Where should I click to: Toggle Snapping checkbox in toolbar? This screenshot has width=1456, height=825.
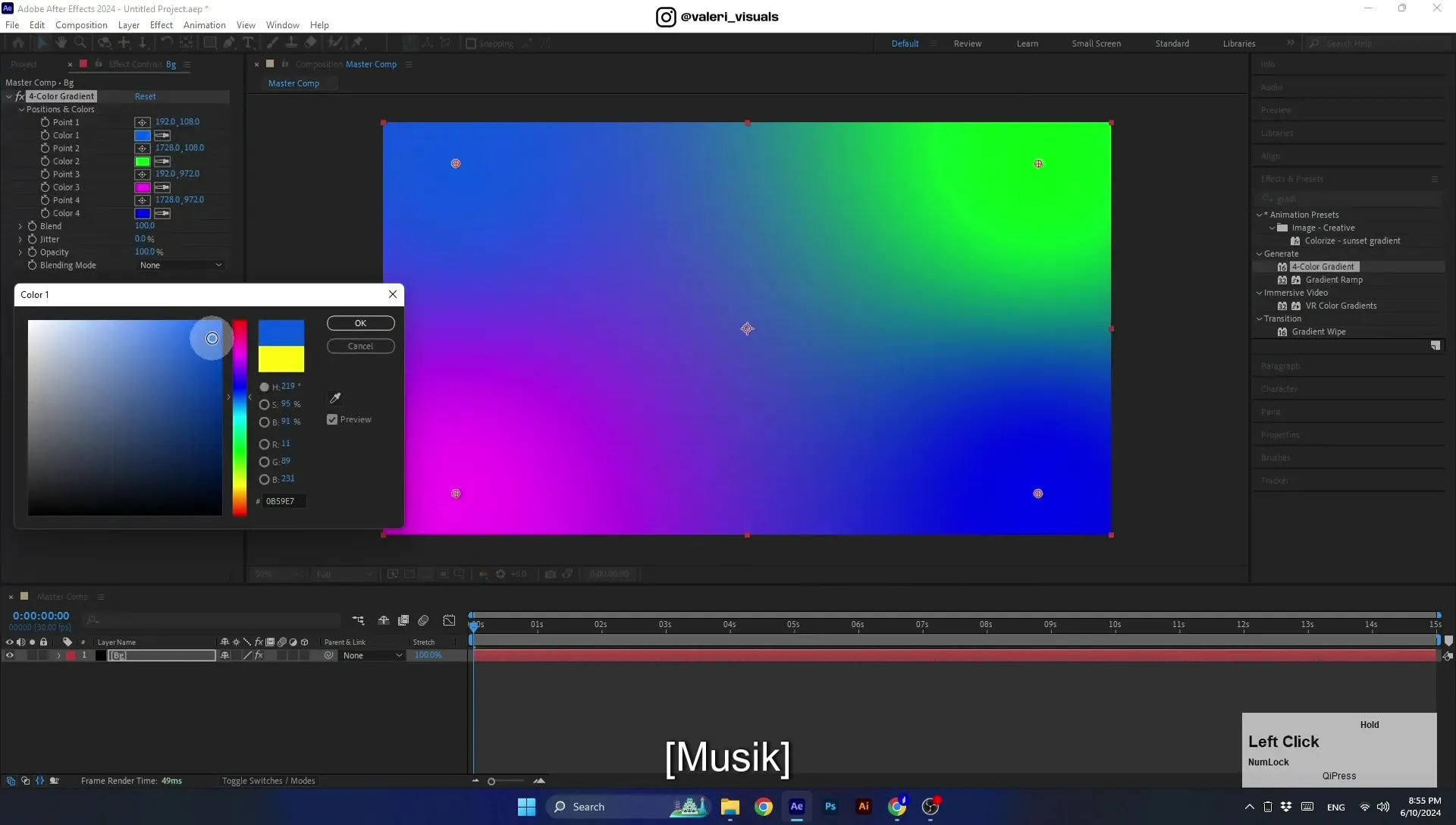(x=471, y=43)
